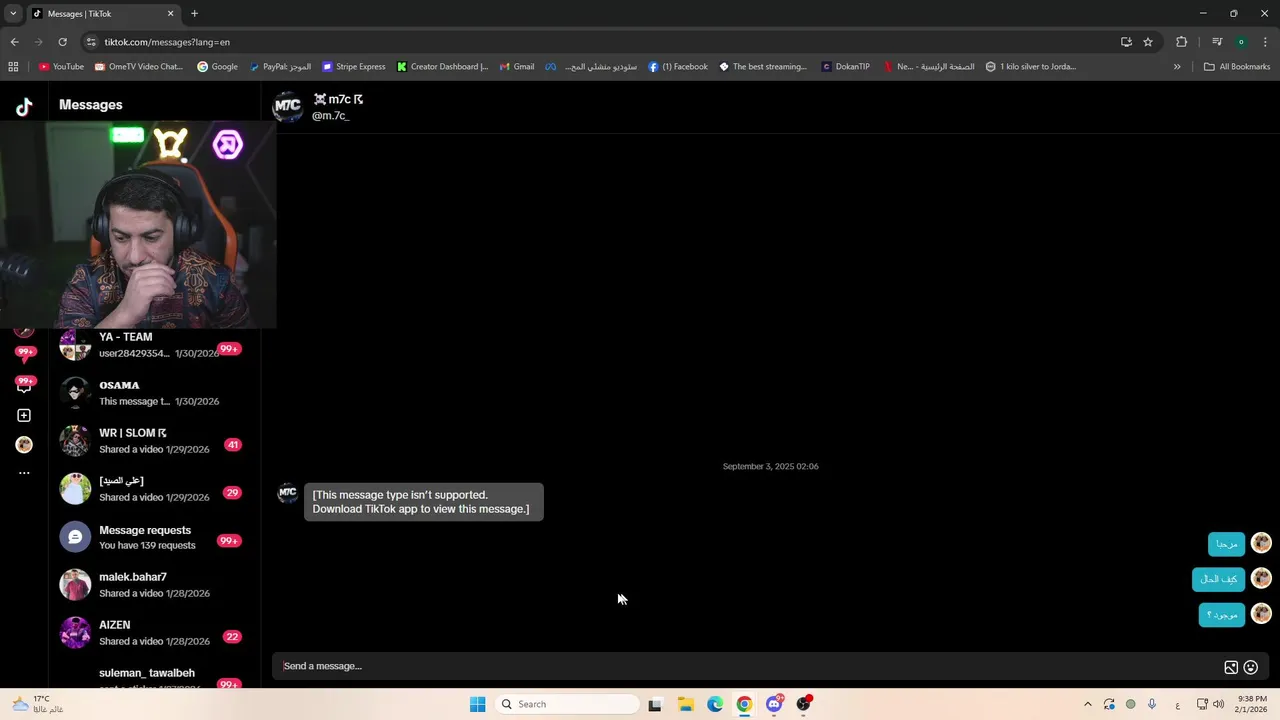Open the Facebook bookmark
This screenshot has height=720, width=1280.
[677, 67]
